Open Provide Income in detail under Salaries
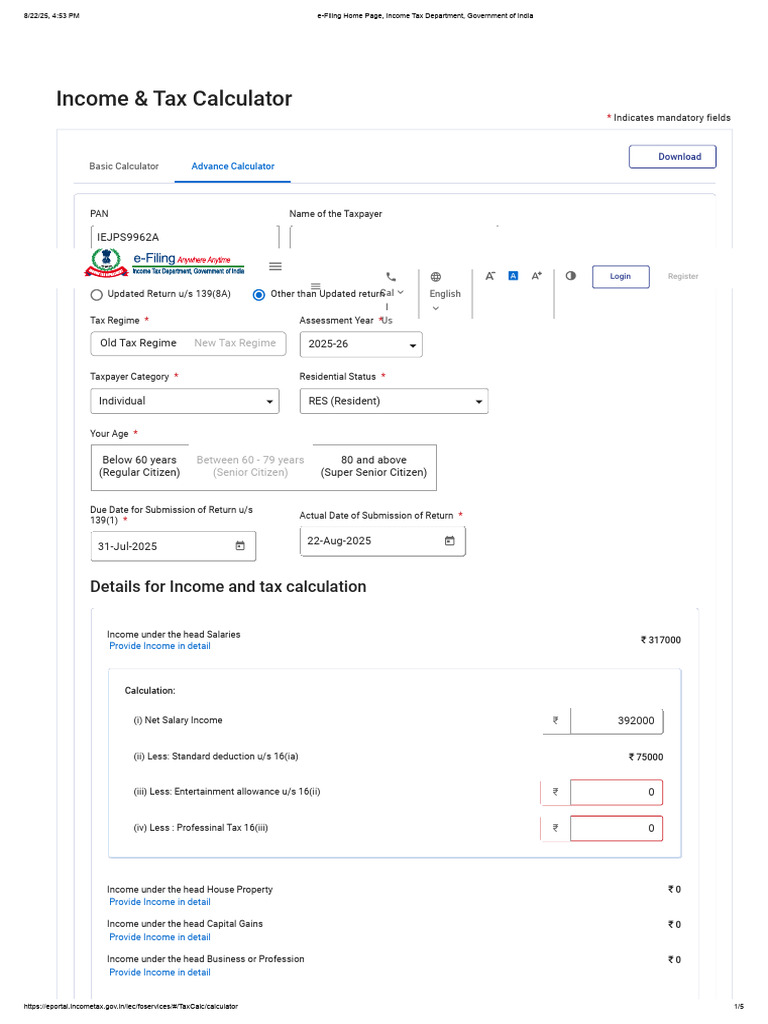Viewport: 768px width, 1024px height. click(160, 646)
